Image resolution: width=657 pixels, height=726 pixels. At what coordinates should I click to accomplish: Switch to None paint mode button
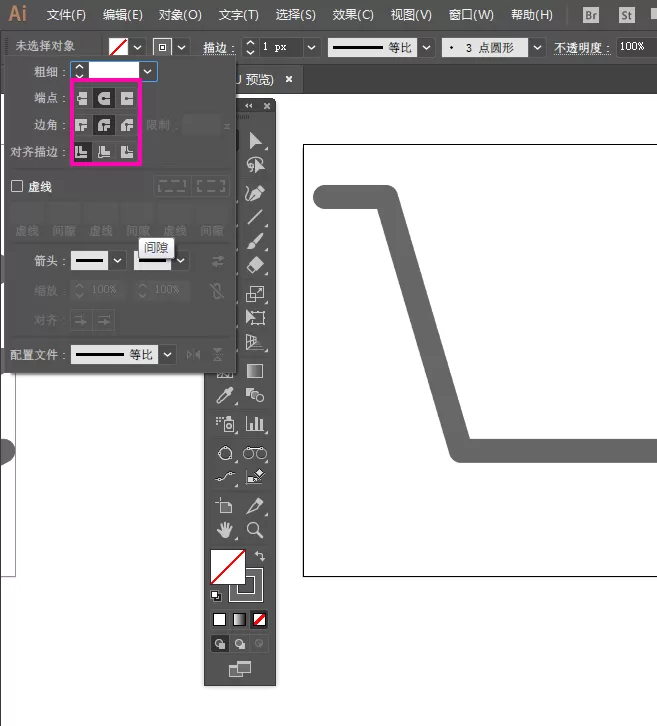pos(259,620)
